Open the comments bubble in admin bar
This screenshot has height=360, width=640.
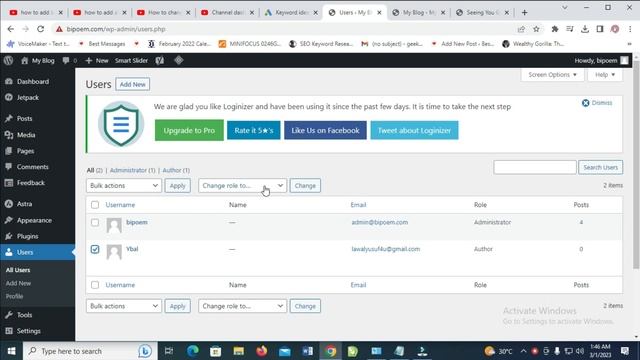click(x=69, y=60)
